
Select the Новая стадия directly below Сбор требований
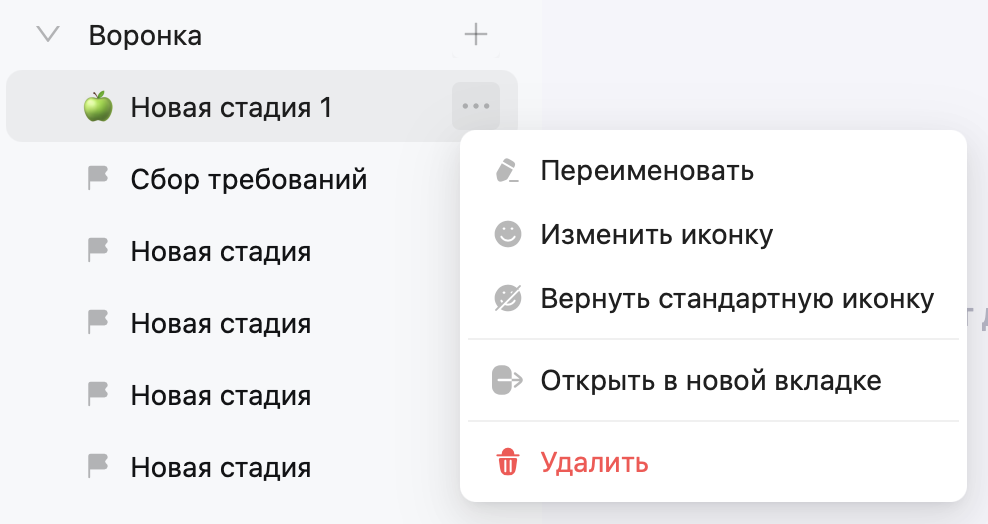pyautogui.click(x=220, y=252)
